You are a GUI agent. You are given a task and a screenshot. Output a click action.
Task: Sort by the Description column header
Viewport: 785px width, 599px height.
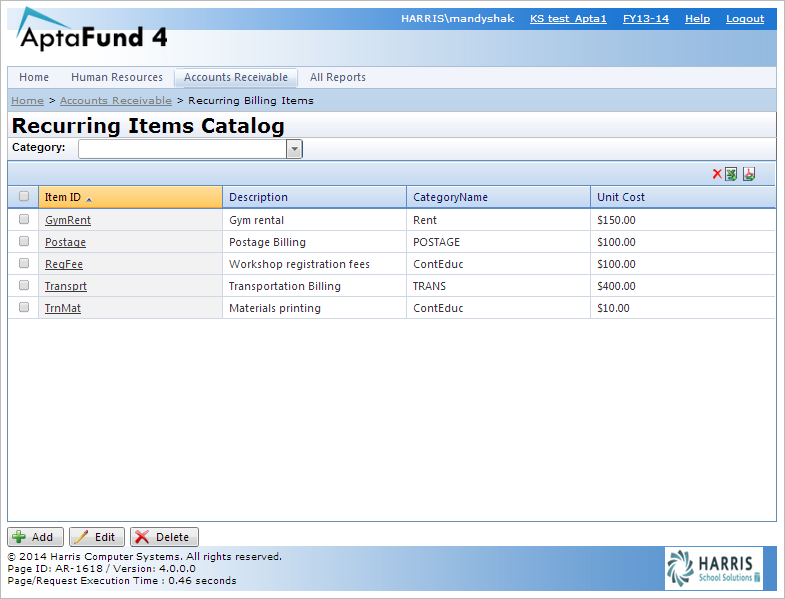314,197
